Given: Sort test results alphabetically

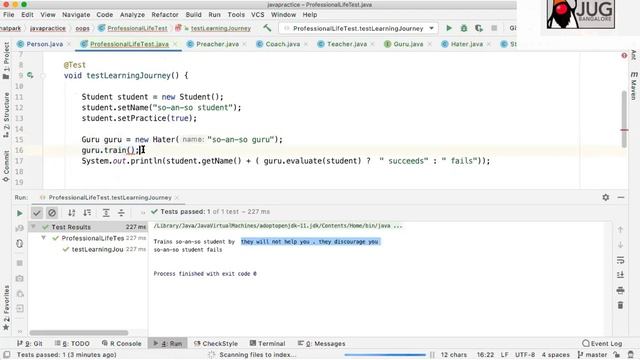Looking at the screenshot, I should pos(72,213).
